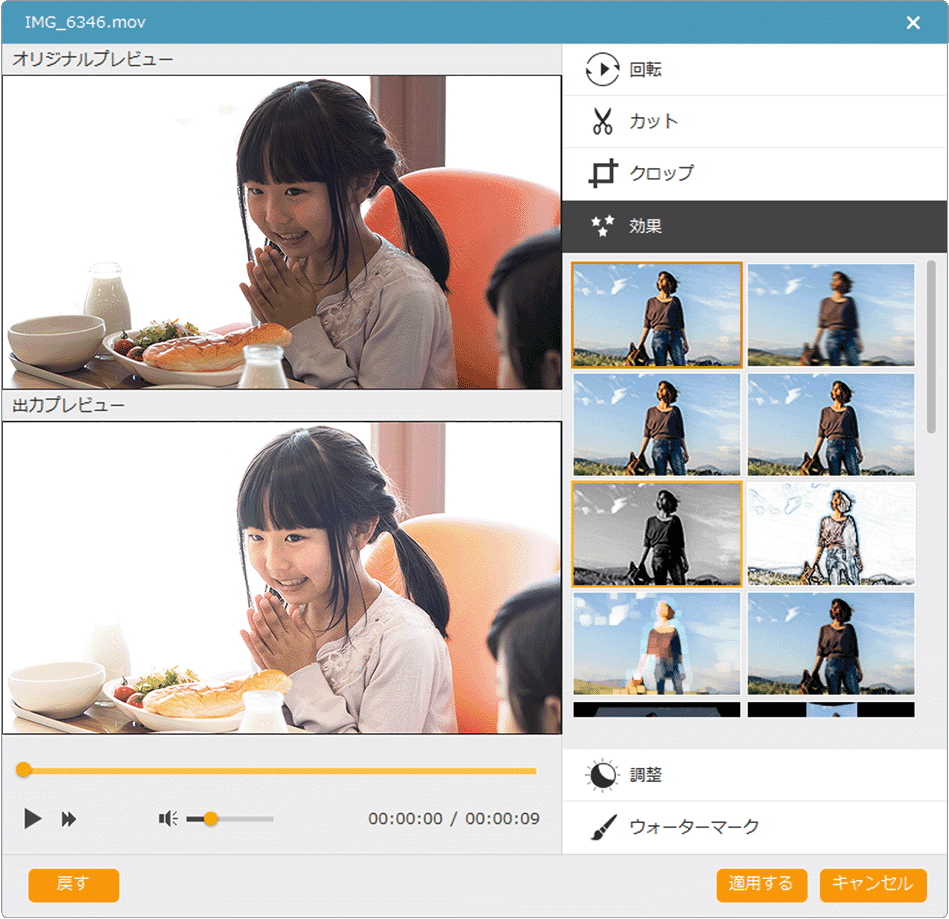Click the キャンセル button
Image resolution: width=949 pixels, height=919 pixels.
click(x=873, y=885)
